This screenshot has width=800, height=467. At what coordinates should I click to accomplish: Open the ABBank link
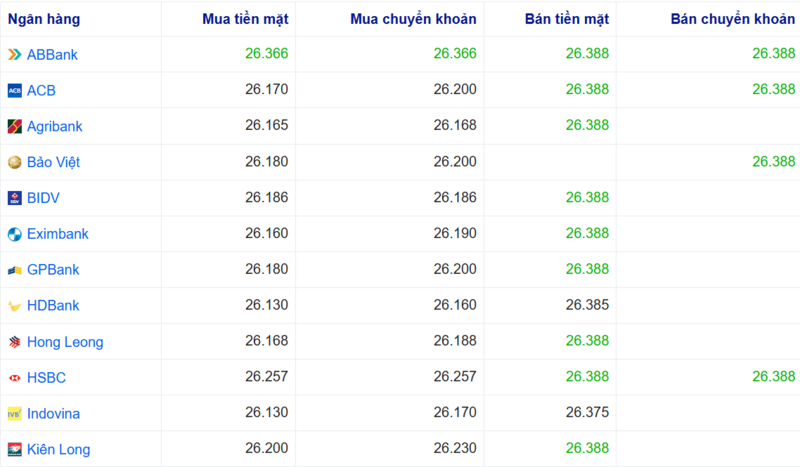[x=52, y=55]
